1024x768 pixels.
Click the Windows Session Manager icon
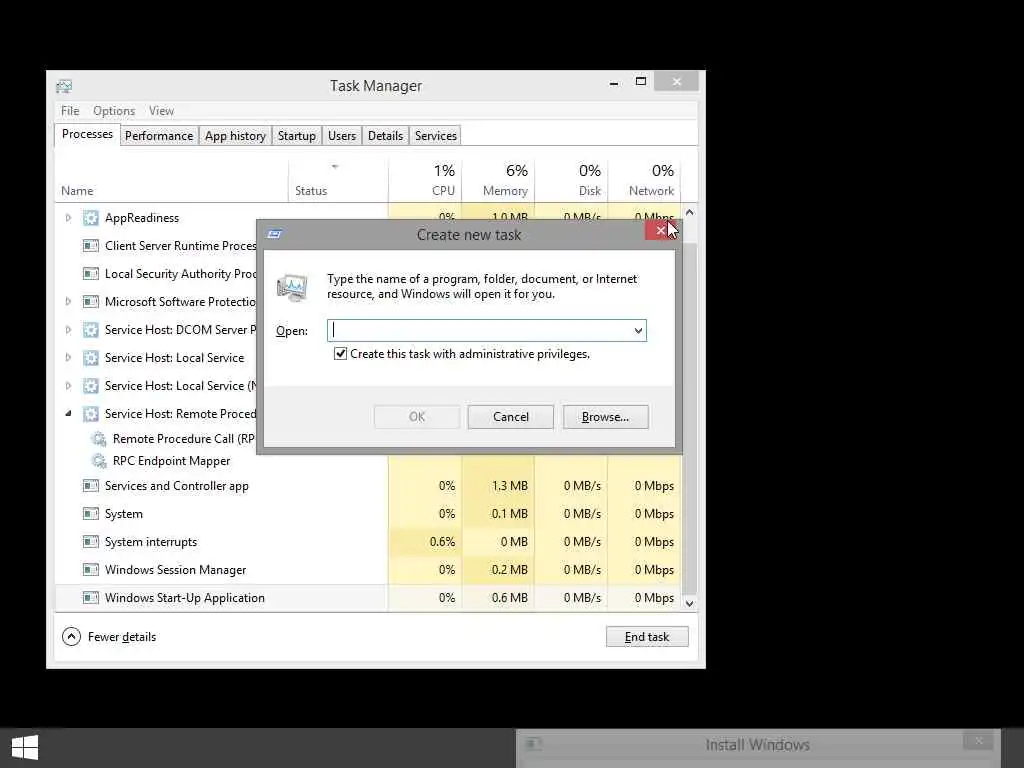click(91, 570)
